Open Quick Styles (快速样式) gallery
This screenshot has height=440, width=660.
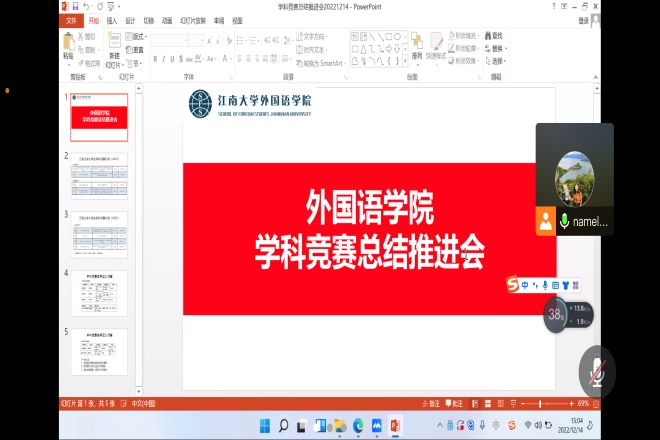(x=437, y=44)
